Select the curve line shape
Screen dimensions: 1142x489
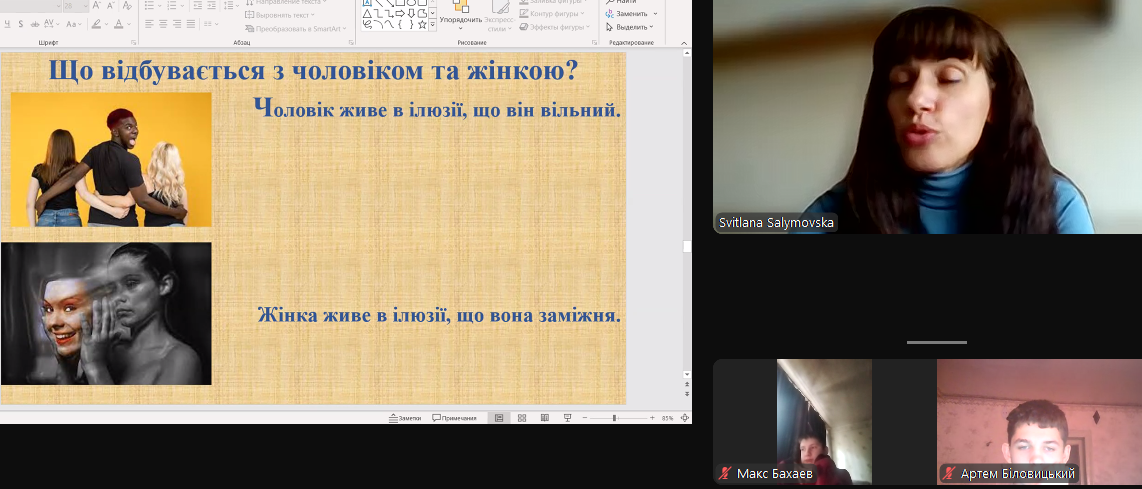pos(390,25)
